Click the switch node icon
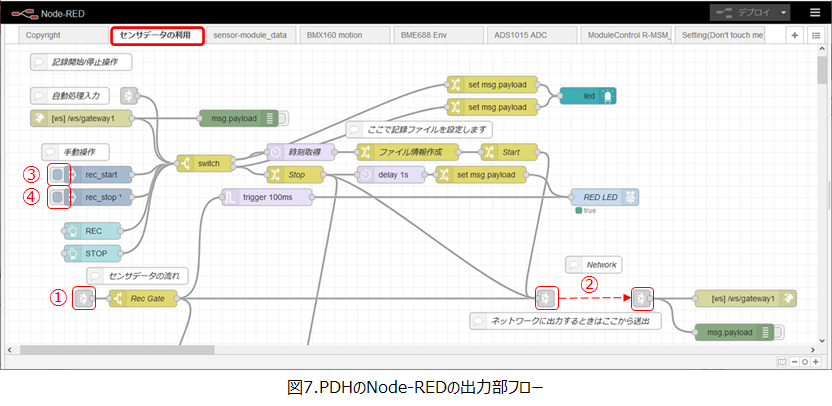Viewport: 832px width, 406px height. click(186, 163)
